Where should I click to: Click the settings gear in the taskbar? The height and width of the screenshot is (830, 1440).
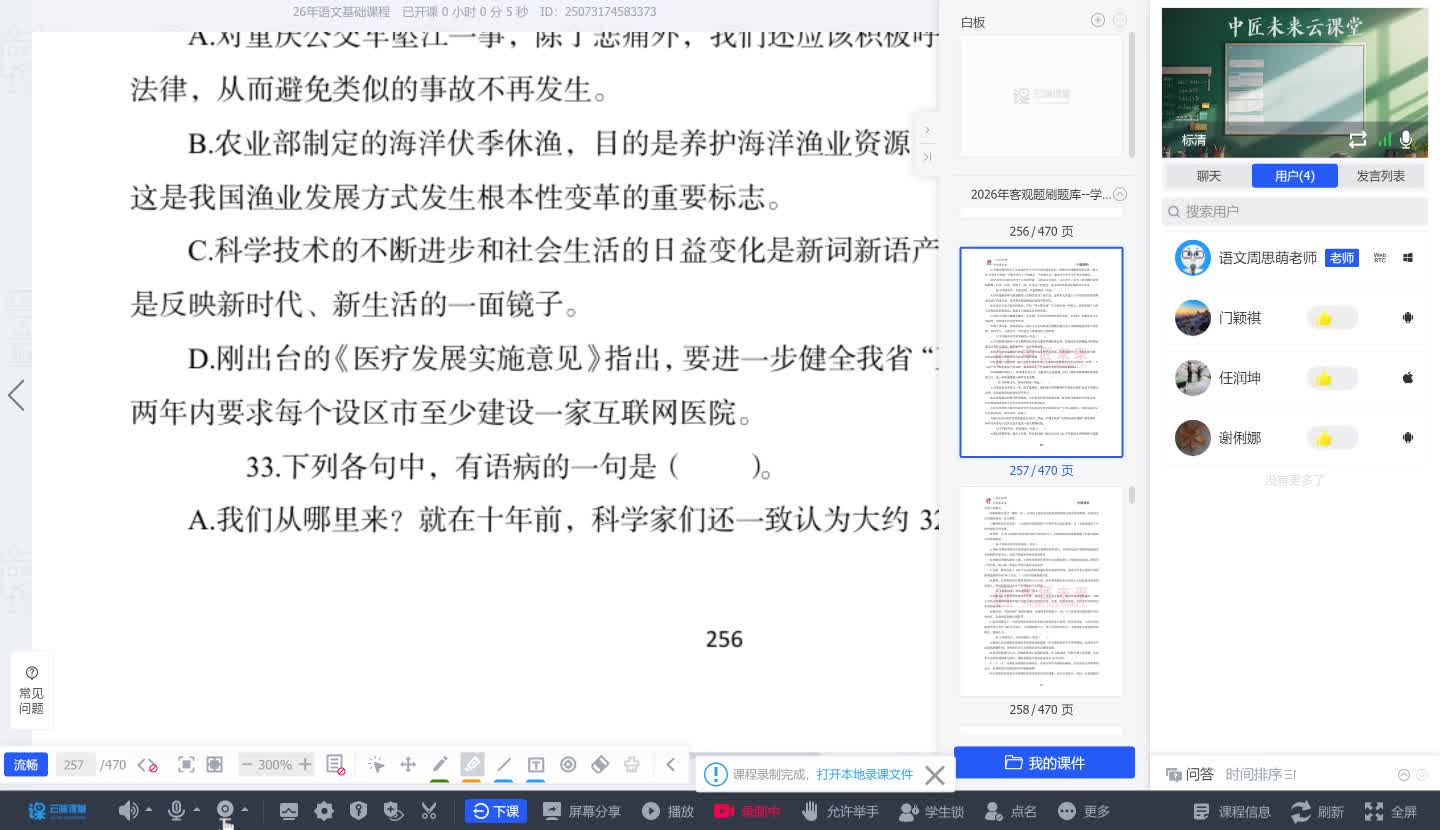[x=323, y=811]
